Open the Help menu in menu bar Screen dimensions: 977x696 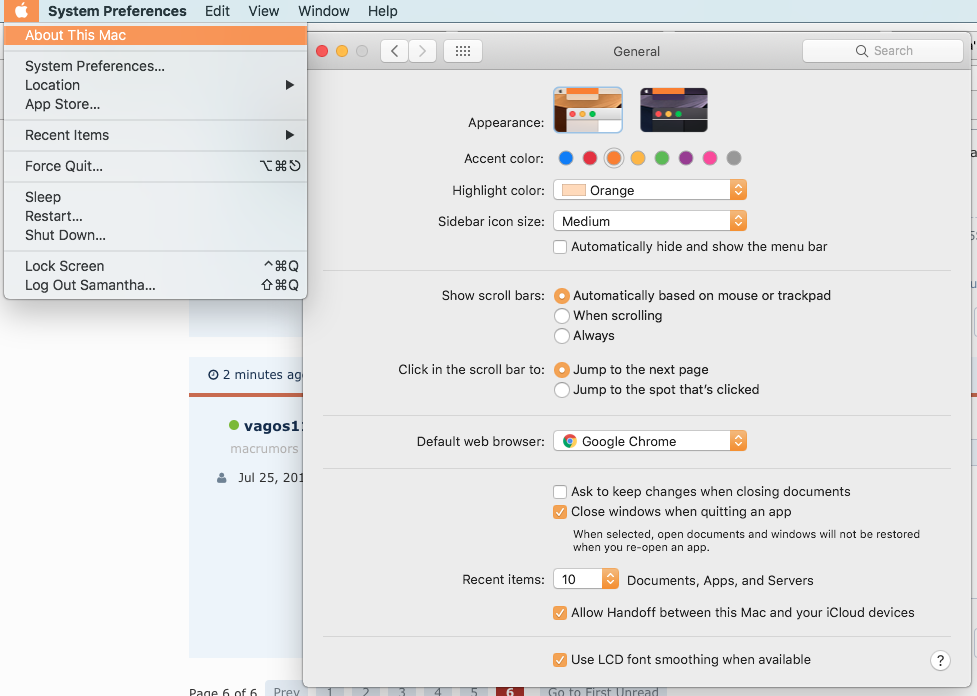pos(383,11)
